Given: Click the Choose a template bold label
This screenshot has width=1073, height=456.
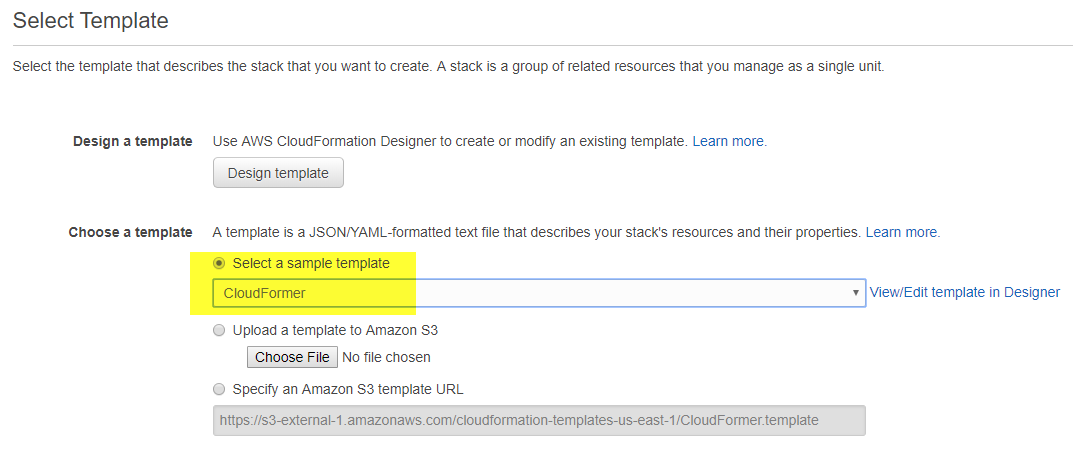Looking at the screenshot, I should click(131, 232).
